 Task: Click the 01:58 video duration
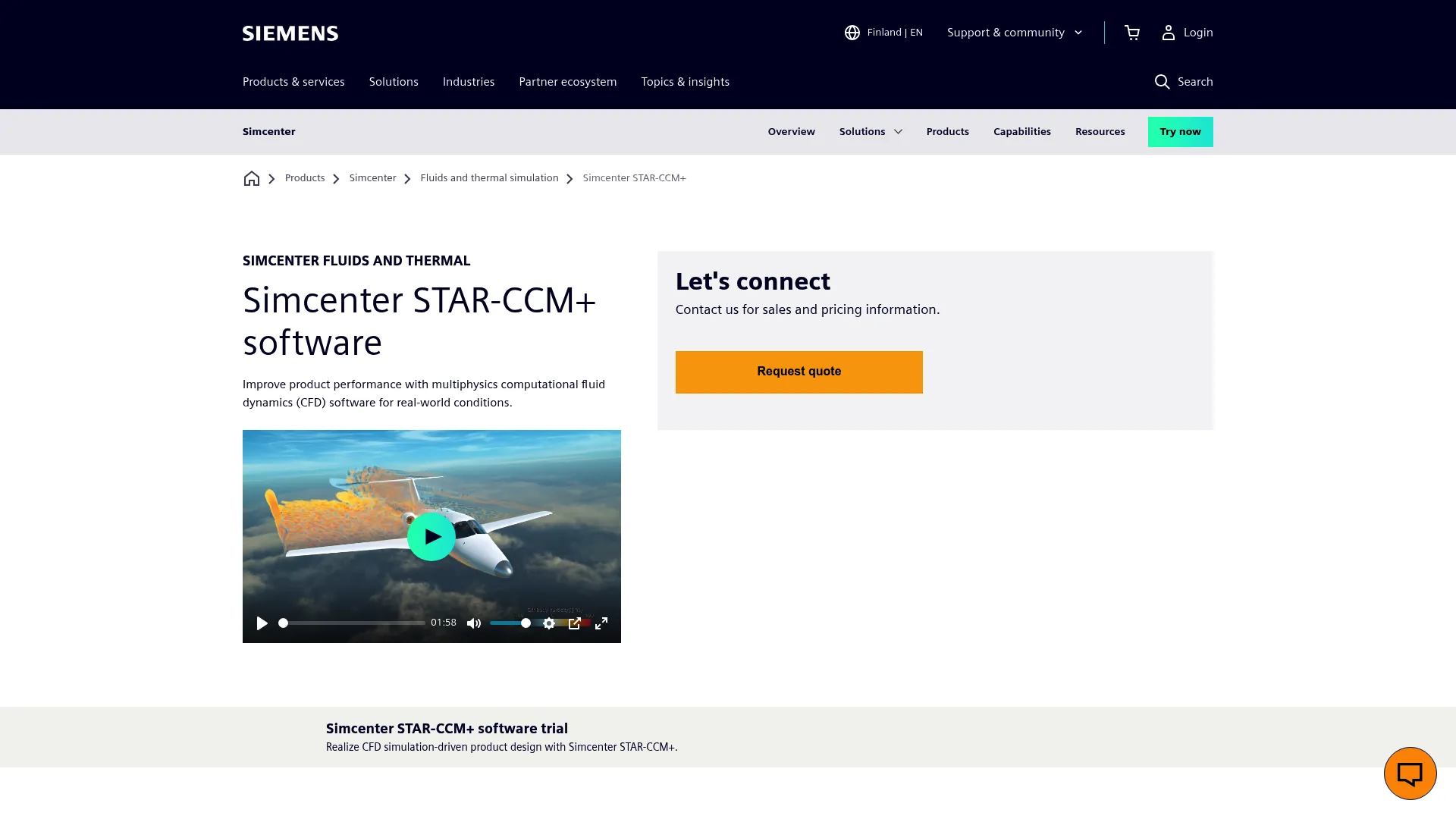(444, 623)
